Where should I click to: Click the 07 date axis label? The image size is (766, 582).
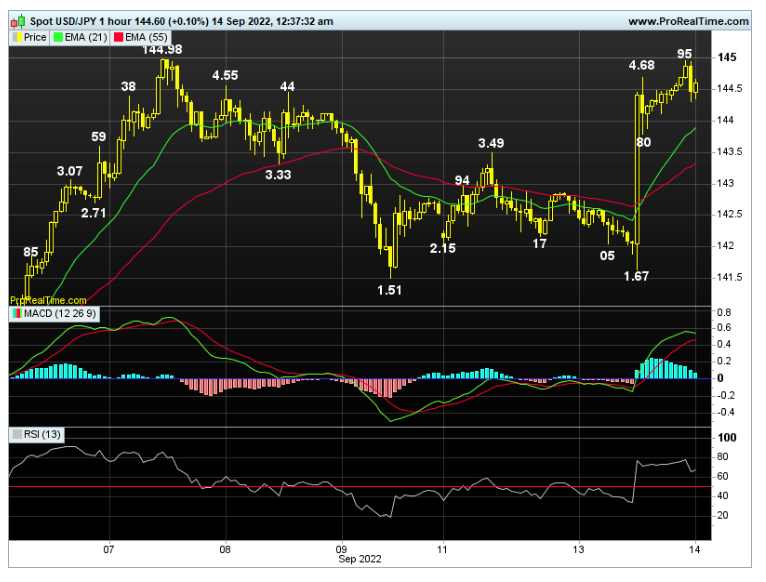(x=108, y=549)
